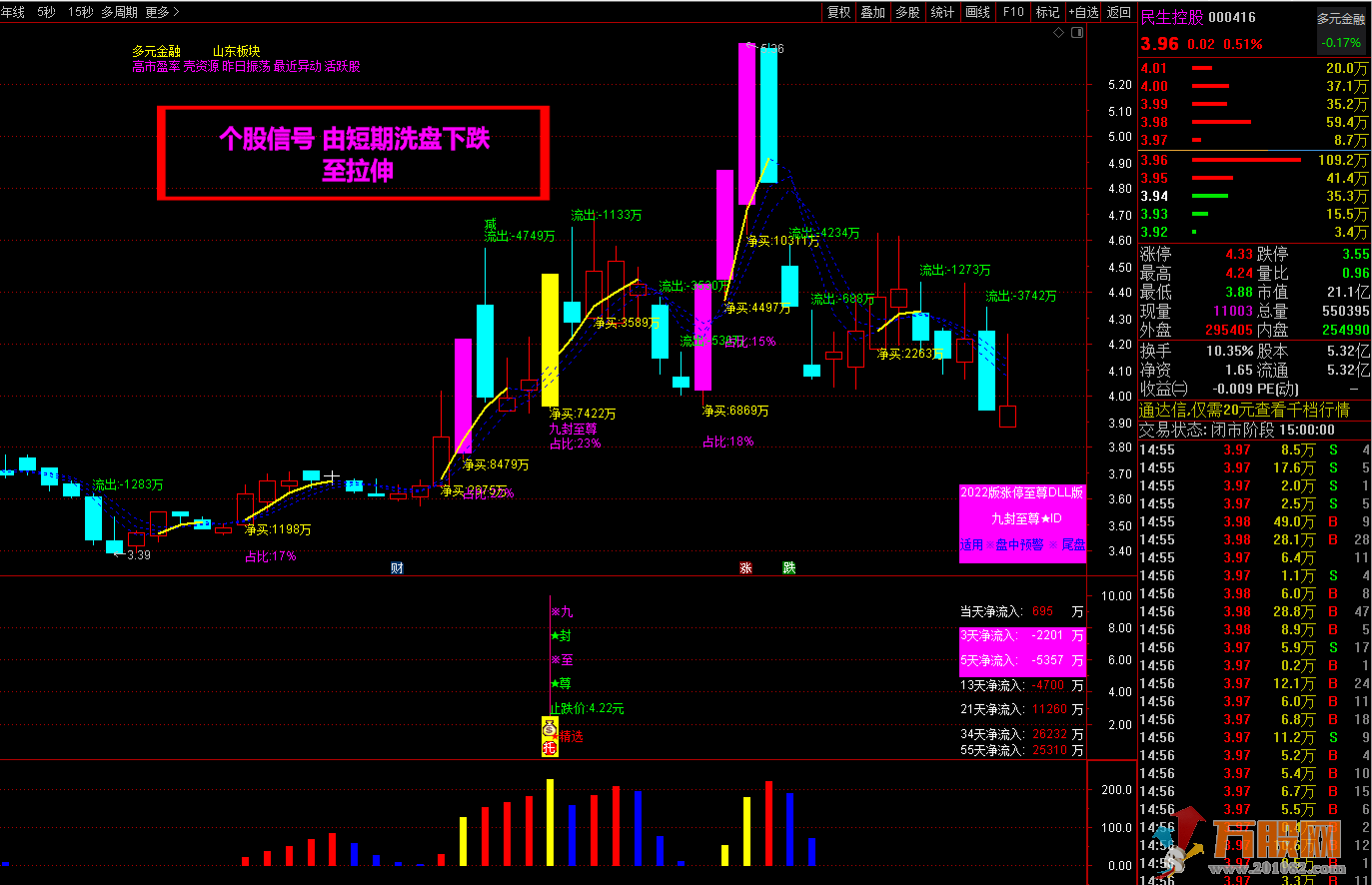This screenshot has height=885, width=1372.
Task: Click the 多元金融 sector tag above -0.17%
Action: pos(1340,19)
